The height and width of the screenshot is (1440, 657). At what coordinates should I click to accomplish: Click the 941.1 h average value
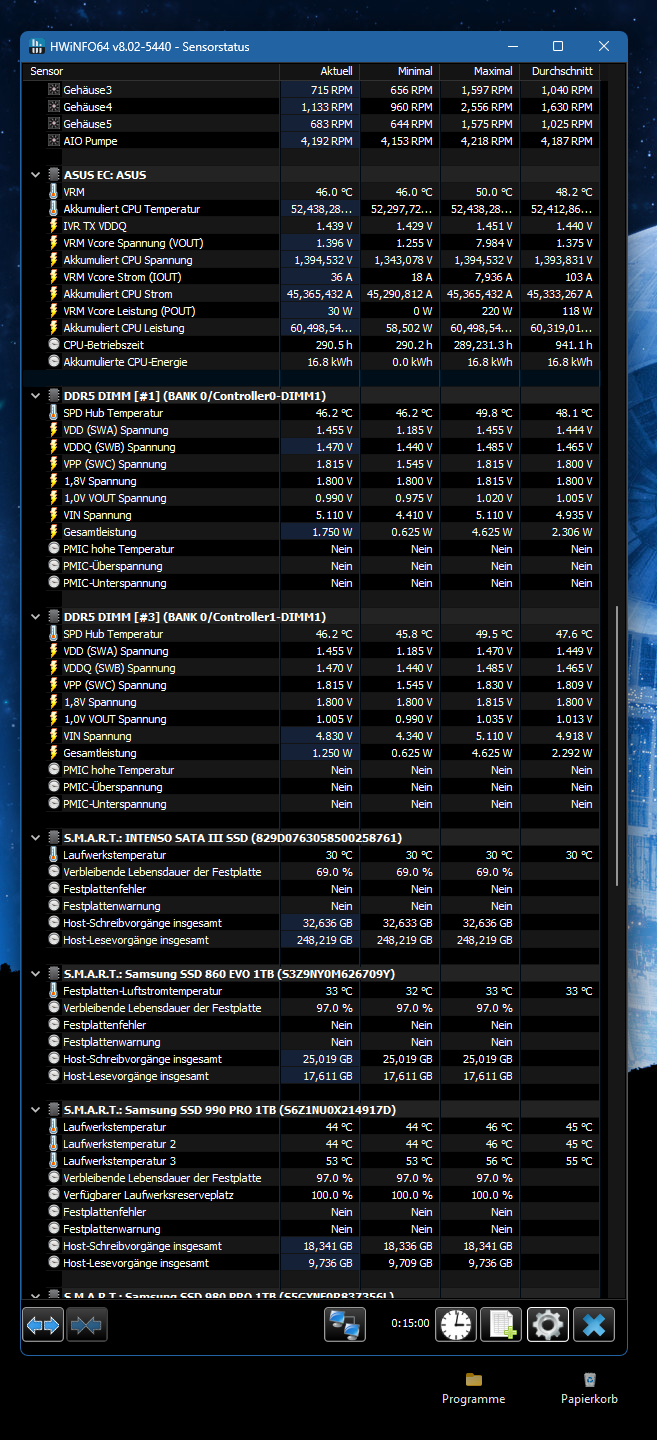click(574, 345)
